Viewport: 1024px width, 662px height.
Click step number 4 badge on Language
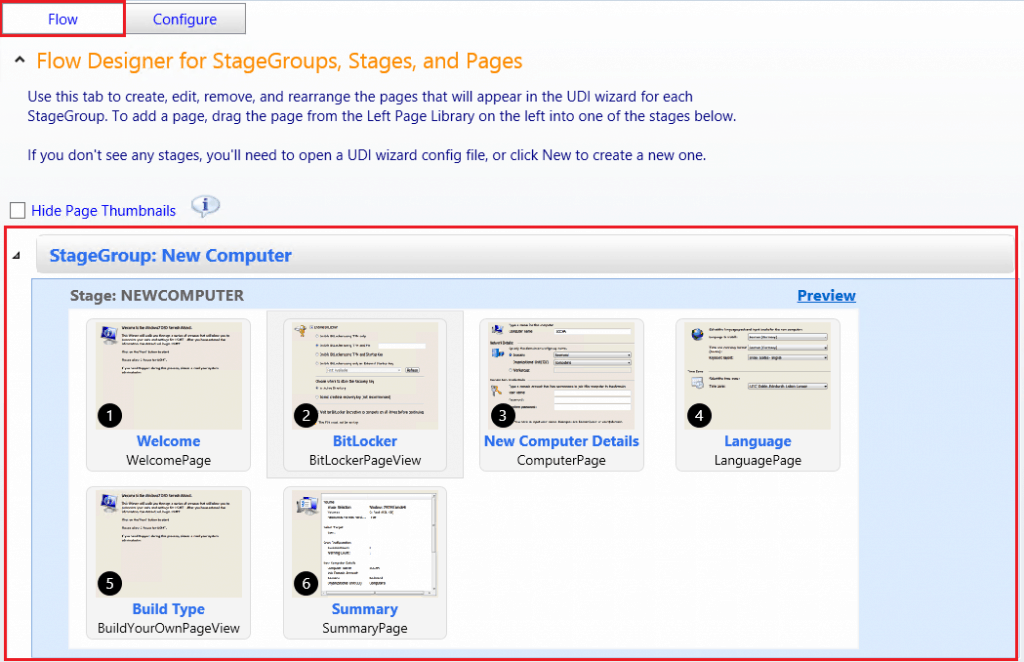pos(700,416)
